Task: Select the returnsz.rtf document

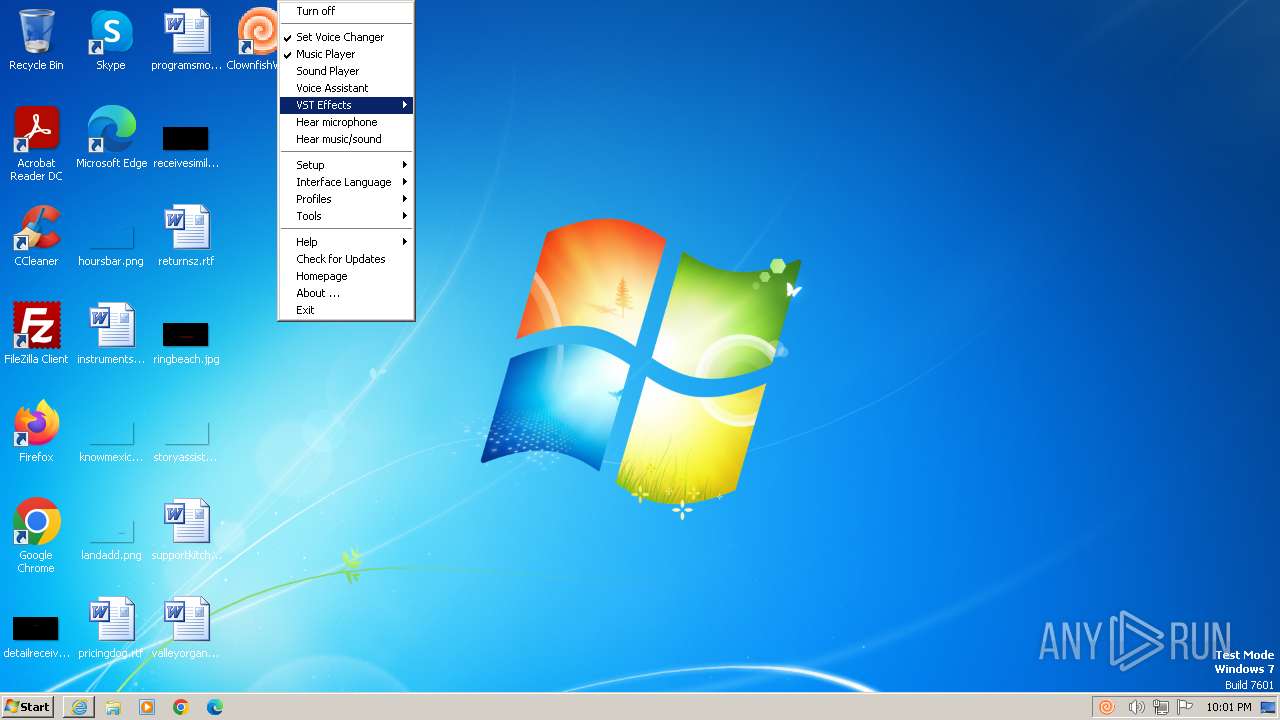Action: click(x=186, y=236)
